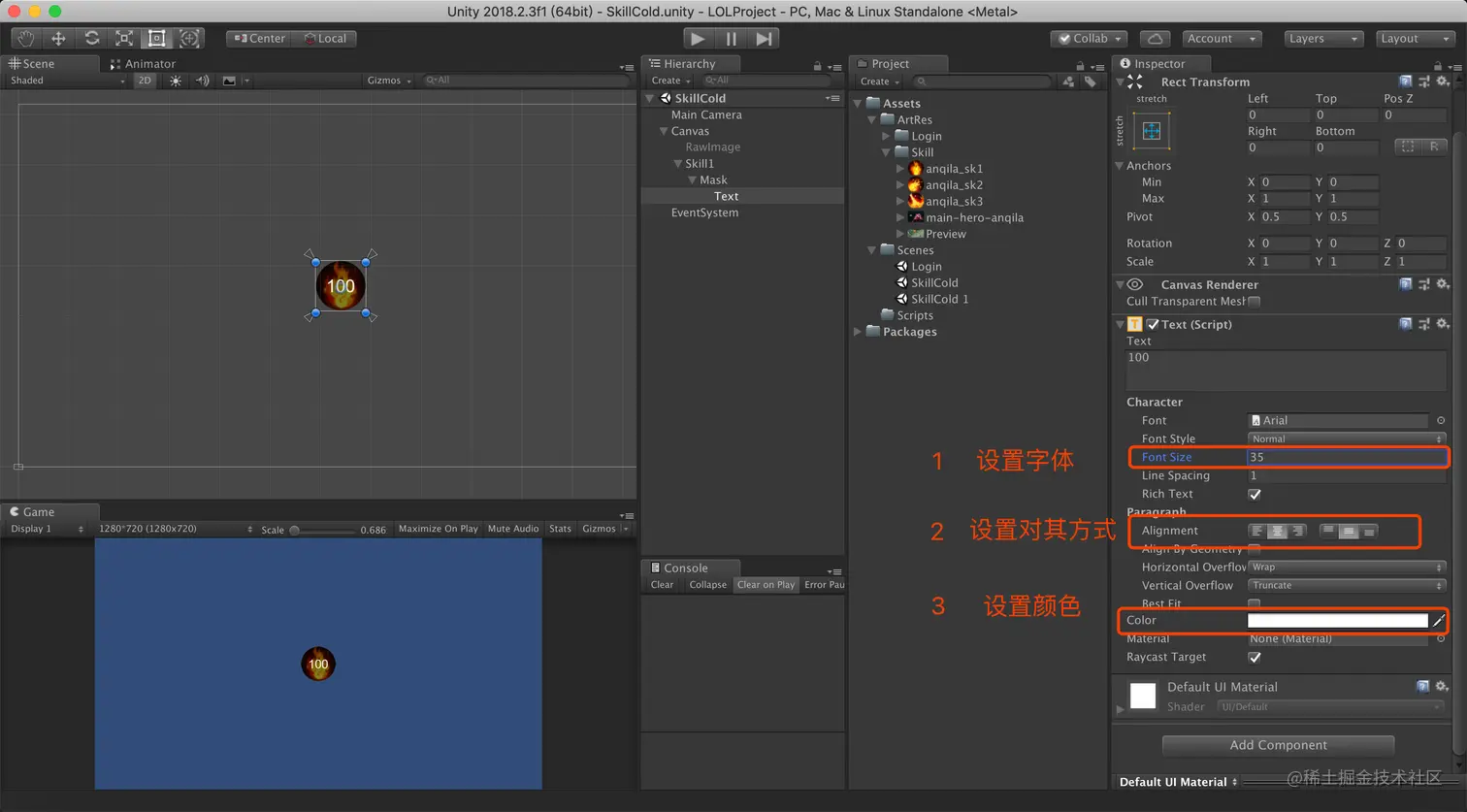Uncheck the Rich Text checkbox

click(x=1255, y=495)
